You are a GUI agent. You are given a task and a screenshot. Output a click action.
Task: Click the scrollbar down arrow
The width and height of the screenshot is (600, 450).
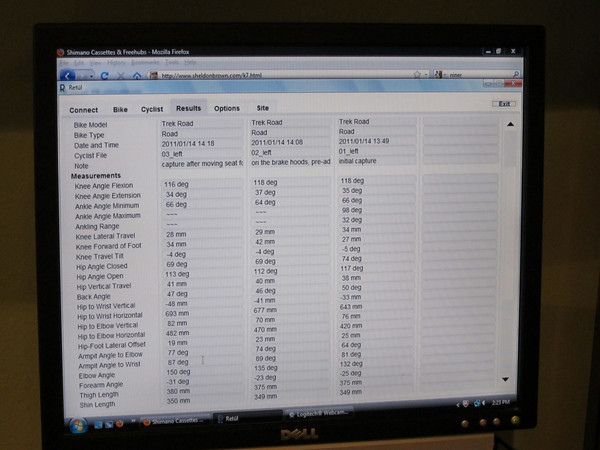[x=505, y=379]
